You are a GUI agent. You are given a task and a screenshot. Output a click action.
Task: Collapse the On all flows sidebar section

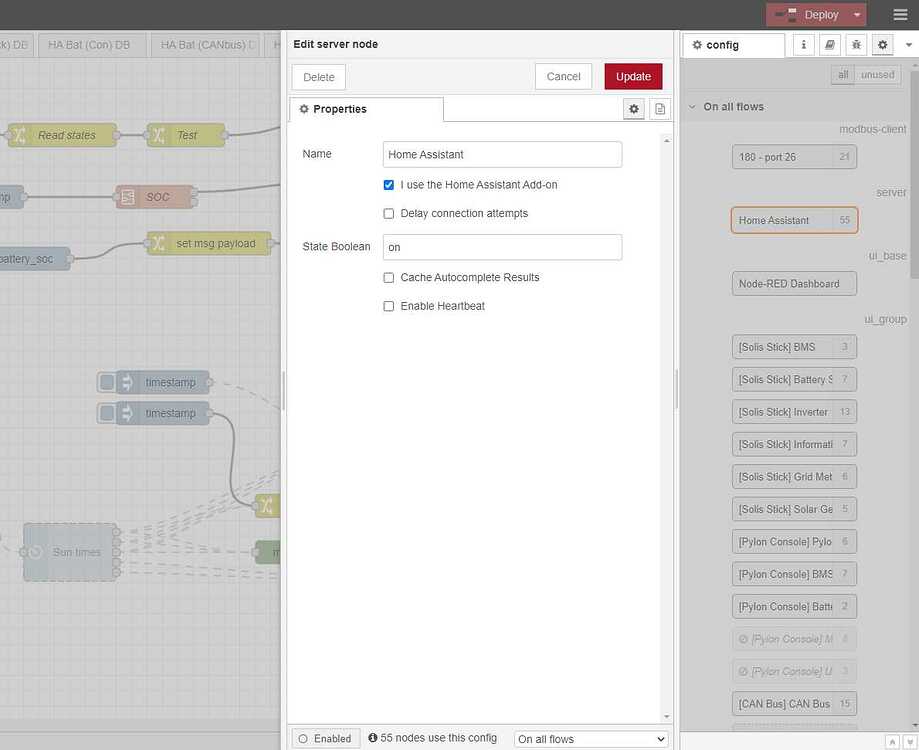coord(692,107)
